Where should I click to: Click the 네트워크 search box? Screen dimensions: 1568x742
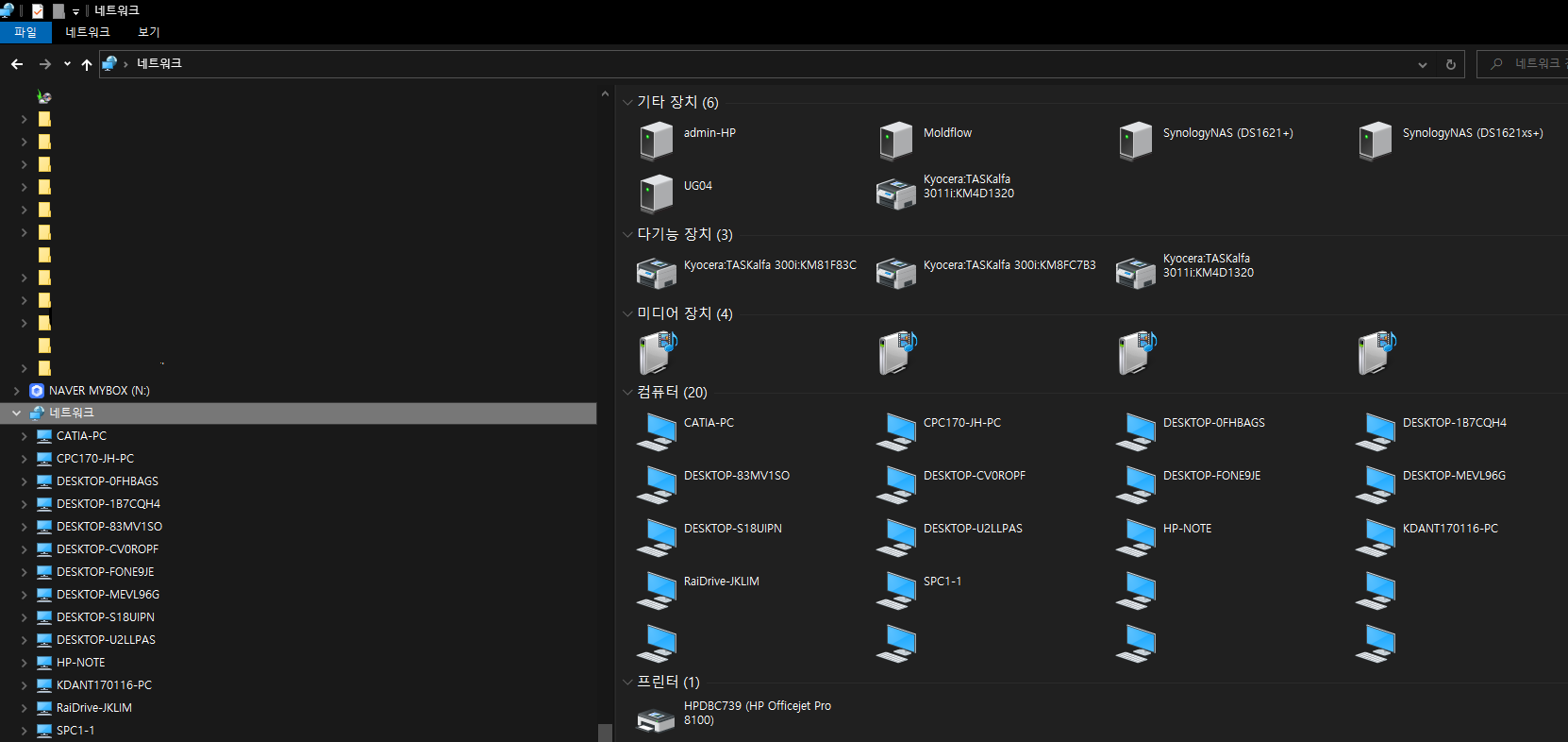click(1522, 64)
